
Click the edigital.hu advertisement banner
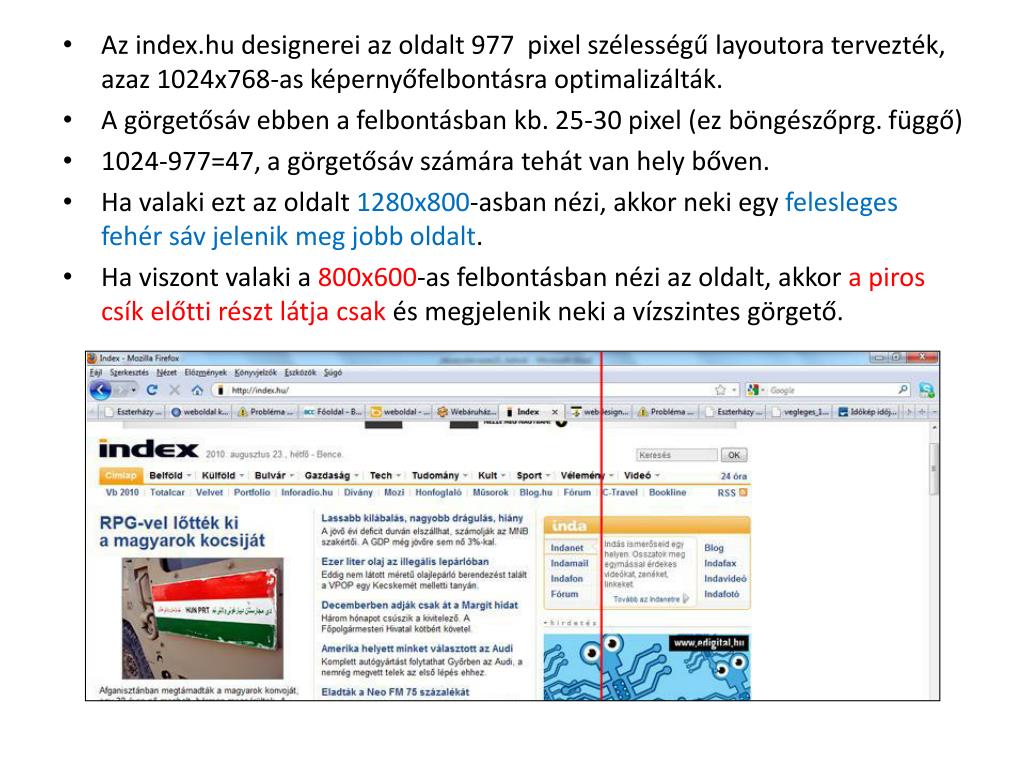click(647, 666)
